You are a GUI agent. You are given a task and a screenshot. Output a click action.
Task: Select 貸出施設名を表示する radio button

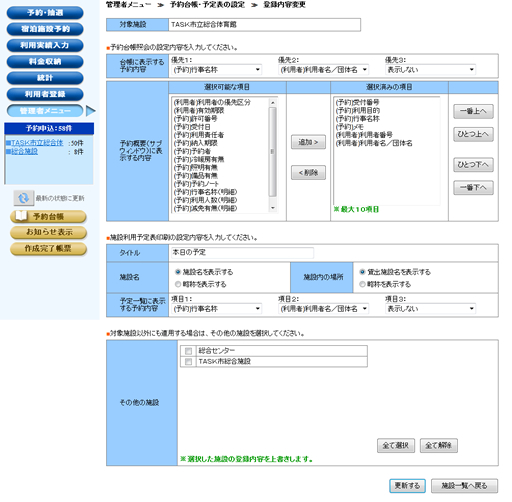tap(362, 272)
